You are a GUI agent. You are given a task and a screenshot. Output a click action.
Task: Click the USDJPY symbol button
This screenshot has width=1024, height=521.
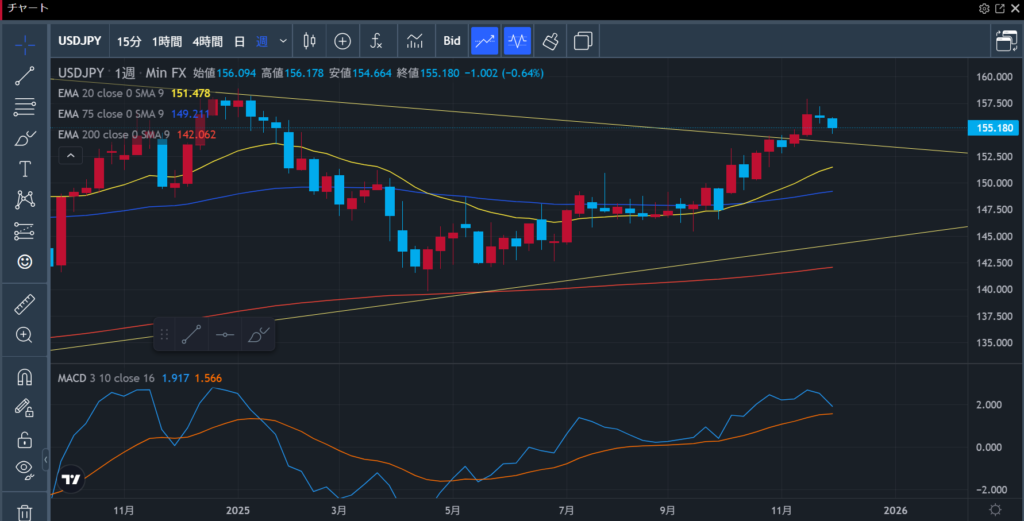pyautogui.click(x=81, y=41)
